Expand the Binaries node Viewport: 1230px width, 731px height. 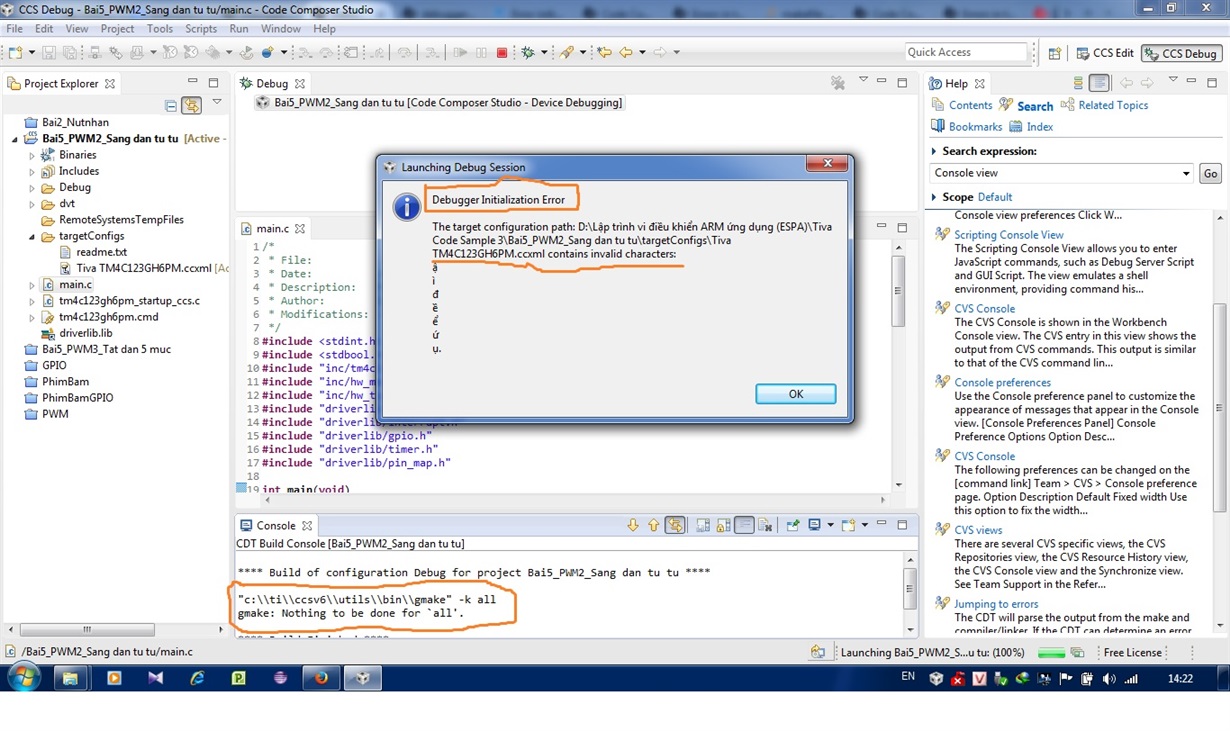[32, 156]
